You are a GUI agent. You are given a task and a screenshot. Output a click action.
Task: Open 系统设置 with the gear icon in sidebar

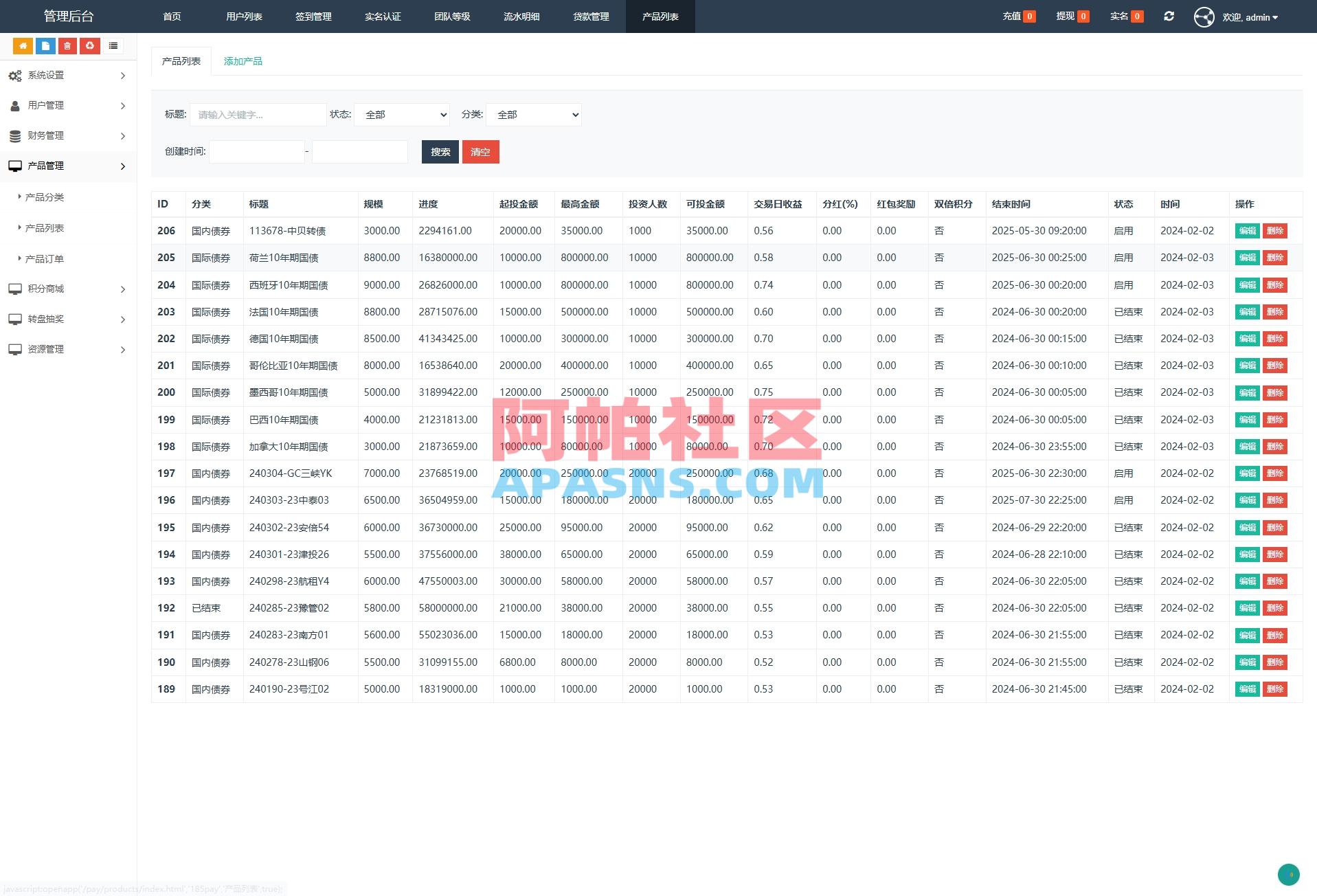[16, 76]
